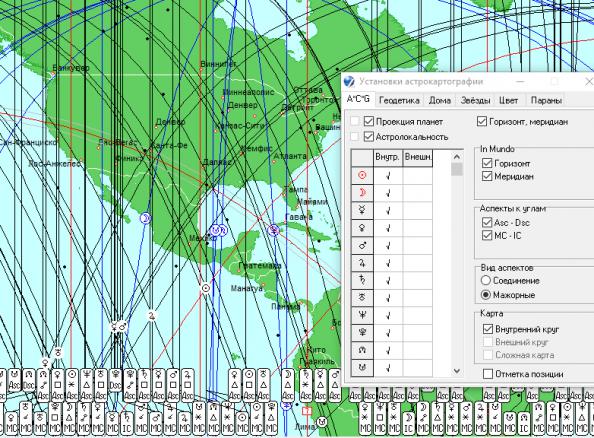Click the Moon symbol in planet list

[x=362, y=193]
